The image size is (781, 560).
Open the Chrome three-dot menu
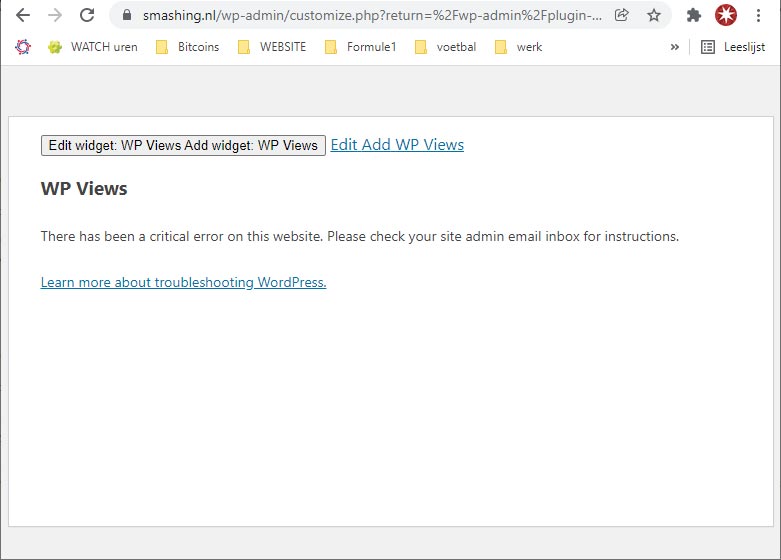pos(758,15)
